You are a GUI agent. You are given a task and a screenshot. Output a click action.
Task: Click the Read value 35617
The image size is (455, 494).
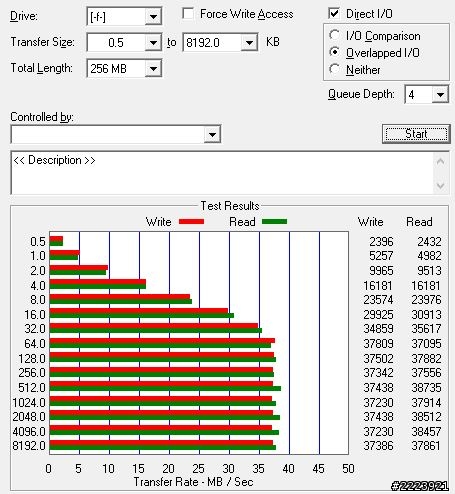tap(426, 329)
